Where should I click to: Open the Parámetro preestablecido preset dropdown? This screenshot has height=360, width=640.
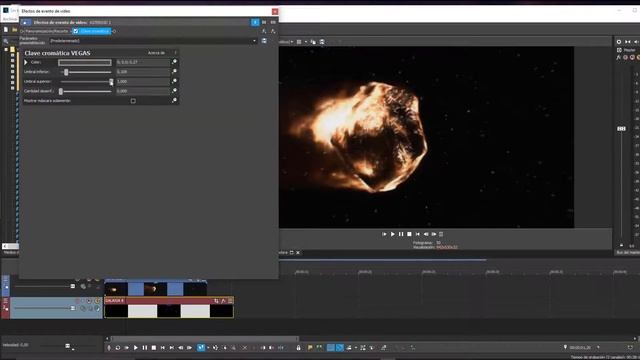pyautogui.click(x=254, y=41)
